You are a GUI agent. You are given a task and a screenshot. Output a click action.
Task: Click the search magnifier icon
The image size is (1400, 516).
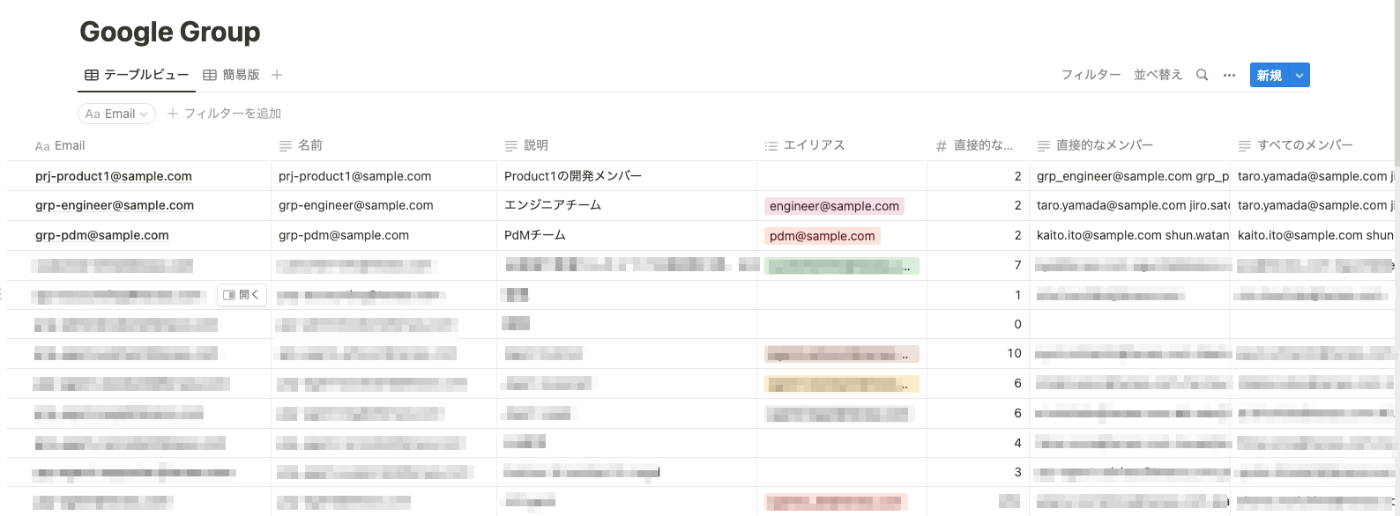pyautogui.click(x=1202, y=75)
